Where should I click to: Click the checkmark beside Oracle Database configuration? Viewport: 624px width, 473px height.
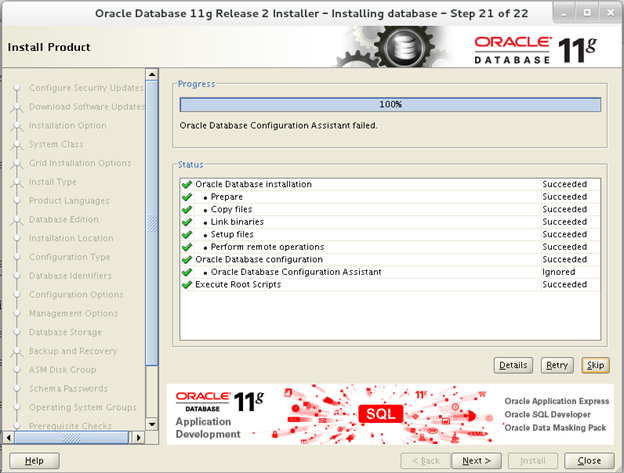click(187, 260)
